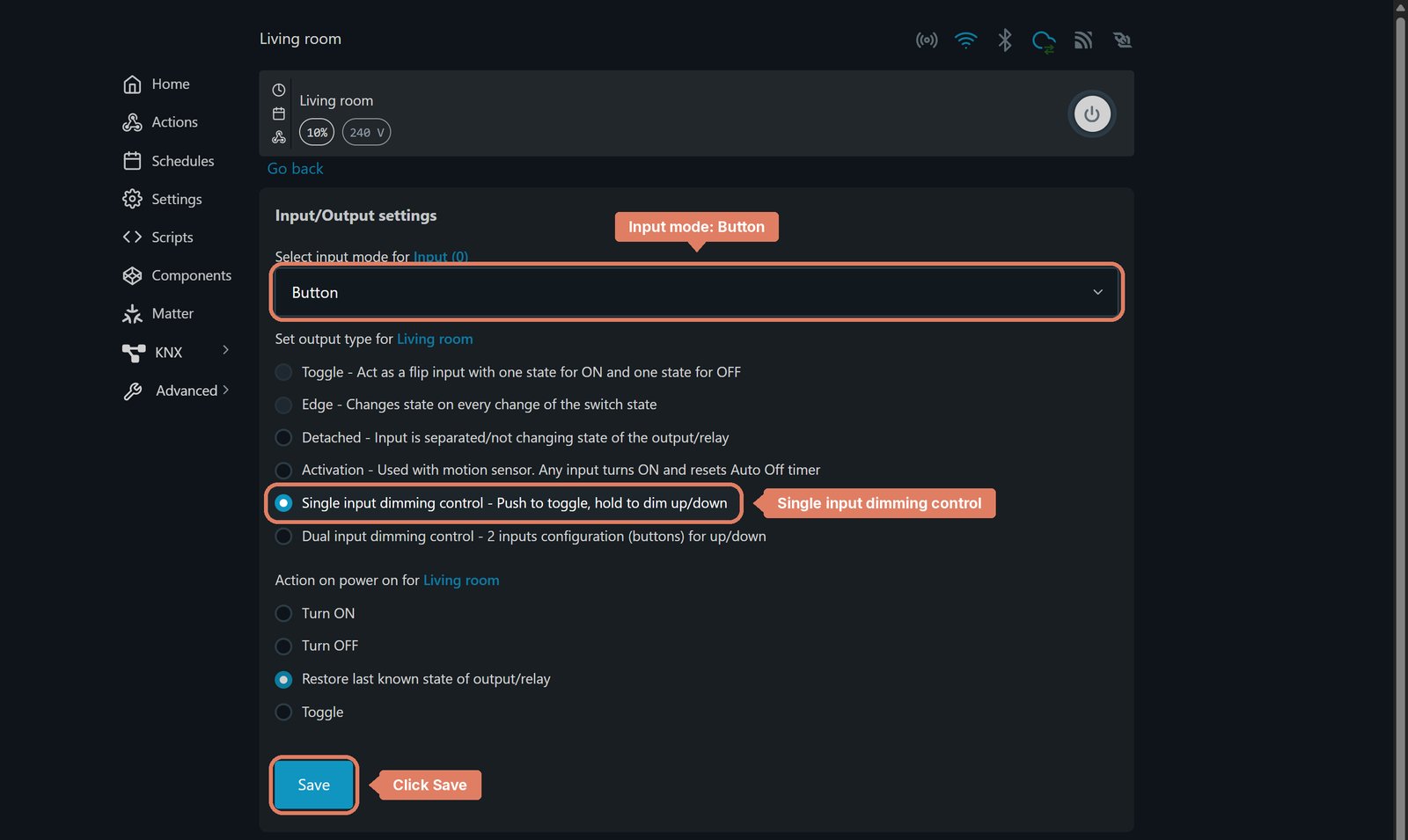
Task: Expand the KNX submenu chevron
Action: click(225, 350)
